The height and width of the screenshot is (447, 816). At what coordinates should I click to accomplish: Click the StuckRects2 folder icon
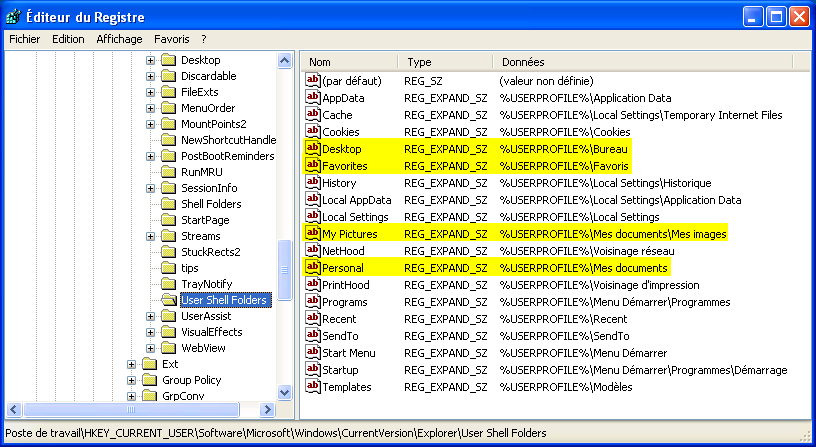[x=169, y=252]
